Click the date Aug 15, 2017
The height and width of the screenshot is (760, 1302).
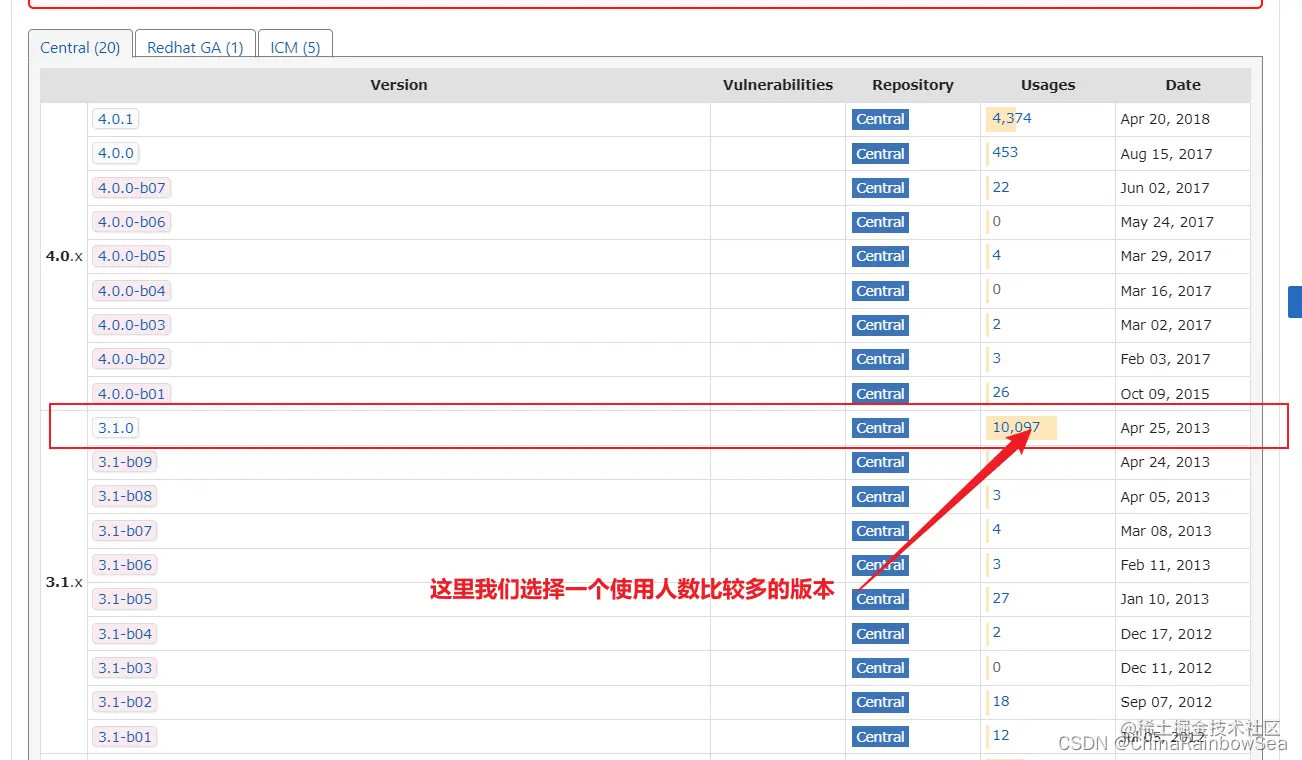1166,154
